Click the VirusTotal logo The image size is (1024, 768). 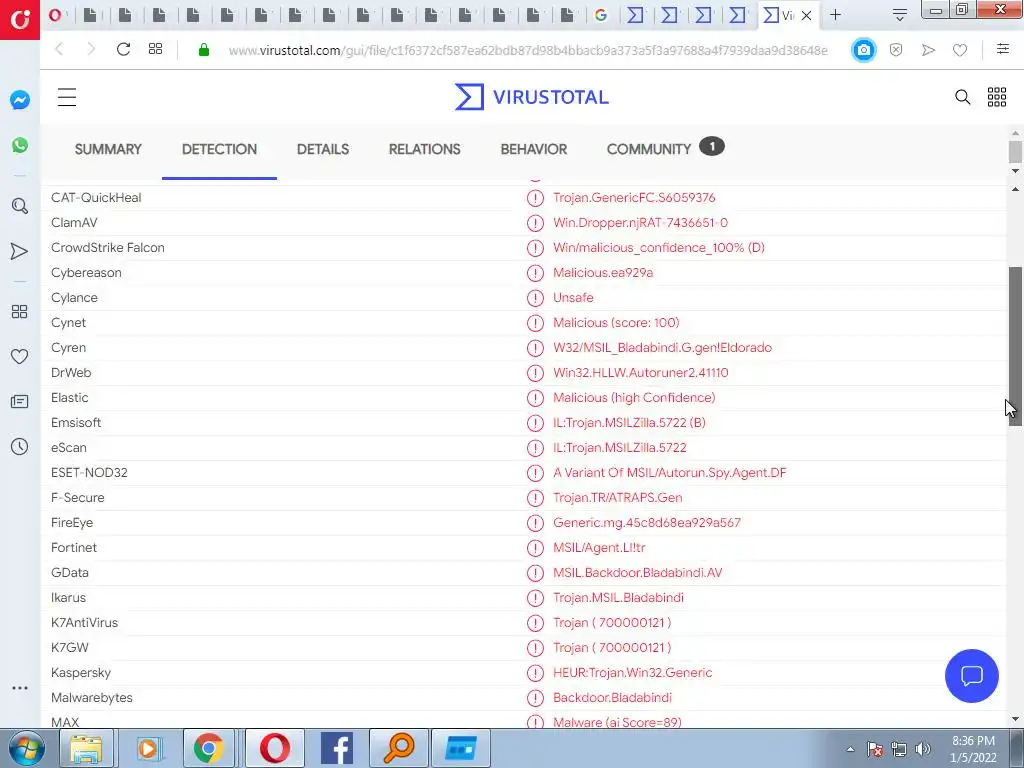532,97
